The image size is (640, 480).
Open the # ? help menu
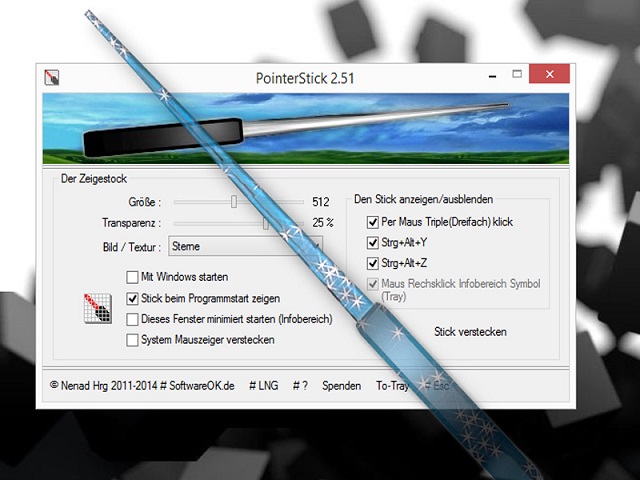(300, 386)
